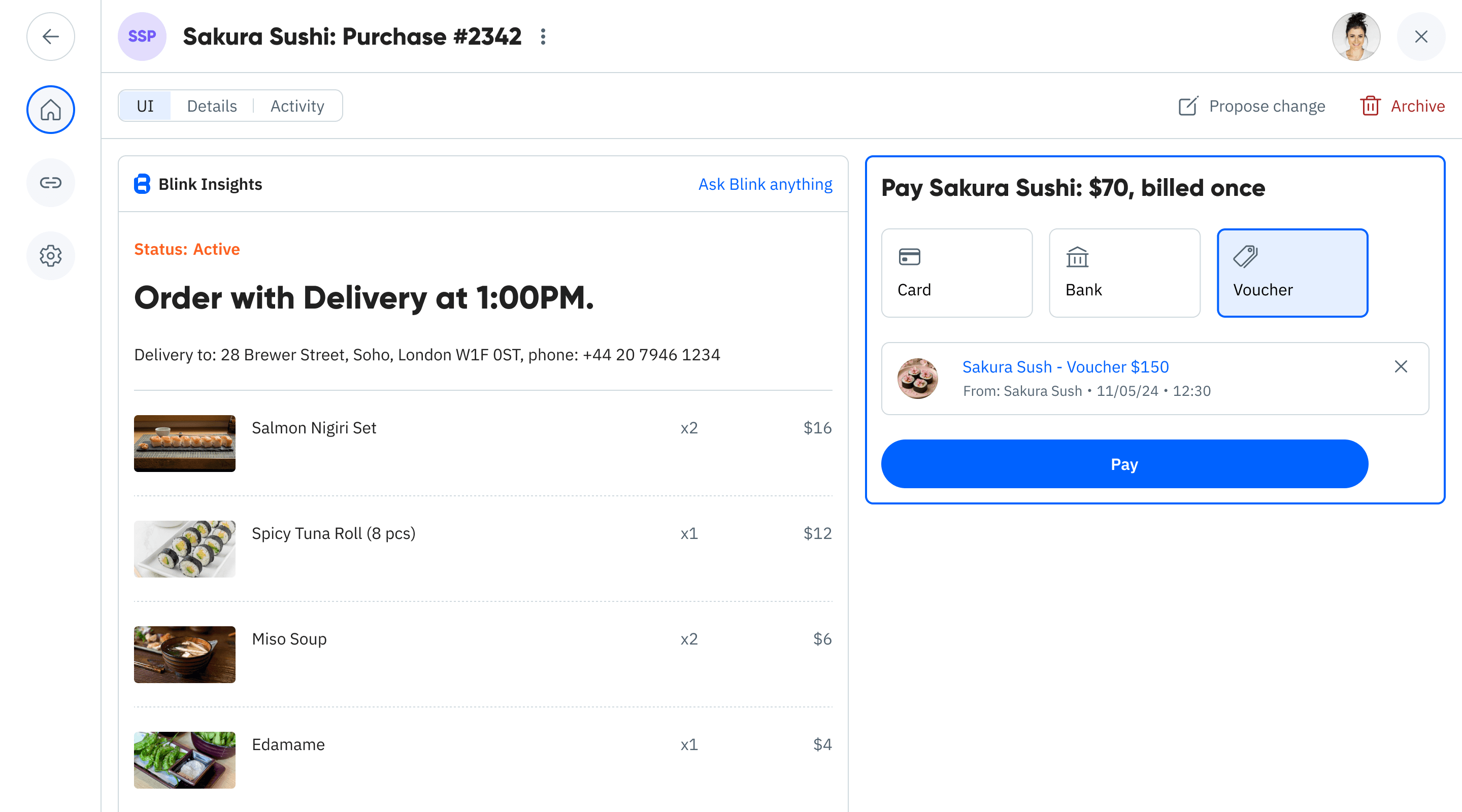The image size is (1462, 812).
Task: Click the link icon in the sidebar
Action: click(x=51, y=183)
